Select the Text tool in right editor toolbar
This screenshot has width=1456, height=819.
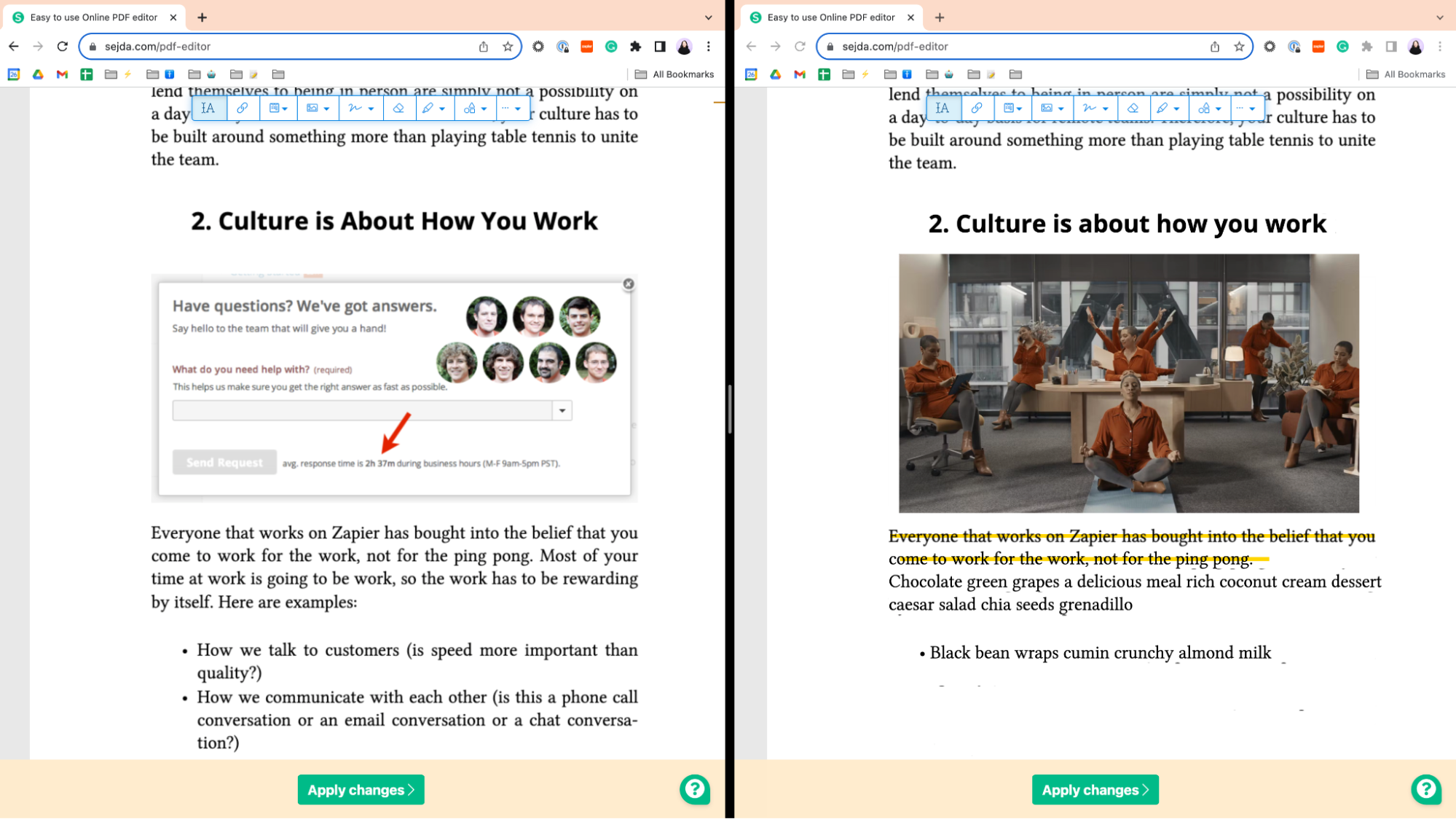pyautogui.click(x=943, y=109)
